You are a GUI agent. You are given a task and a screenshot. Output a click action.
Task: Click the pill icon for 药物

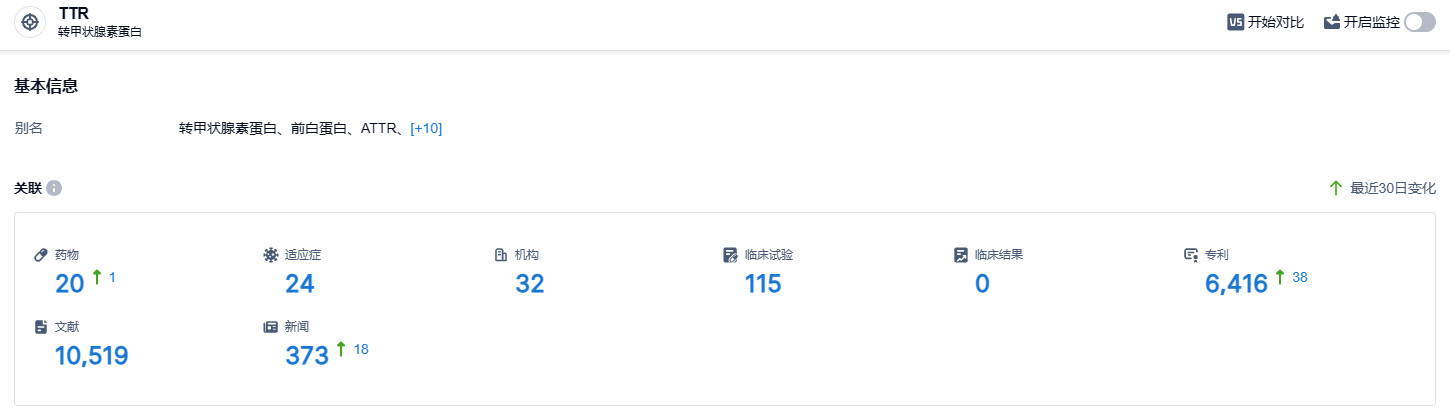tap(41, 255)
